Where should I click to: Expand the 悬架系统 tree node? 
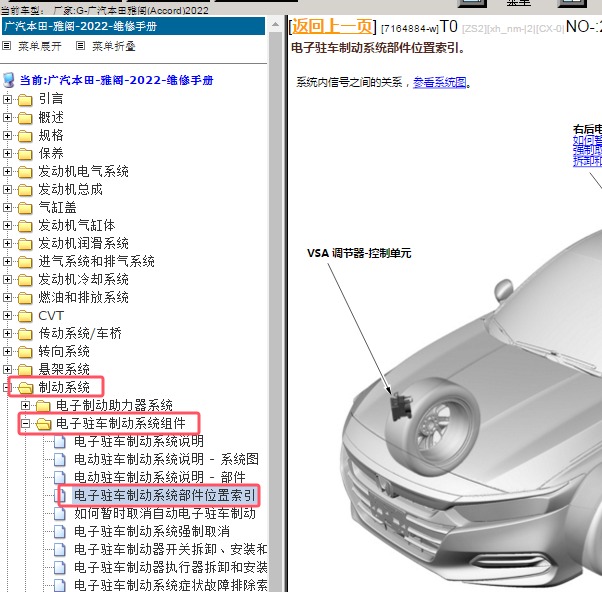point(7,369)
